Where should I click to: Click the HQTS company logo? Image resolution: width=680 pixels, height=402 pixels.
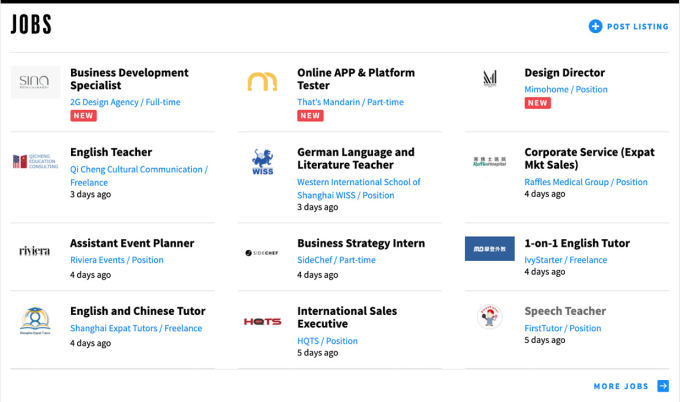click(262, 321)
